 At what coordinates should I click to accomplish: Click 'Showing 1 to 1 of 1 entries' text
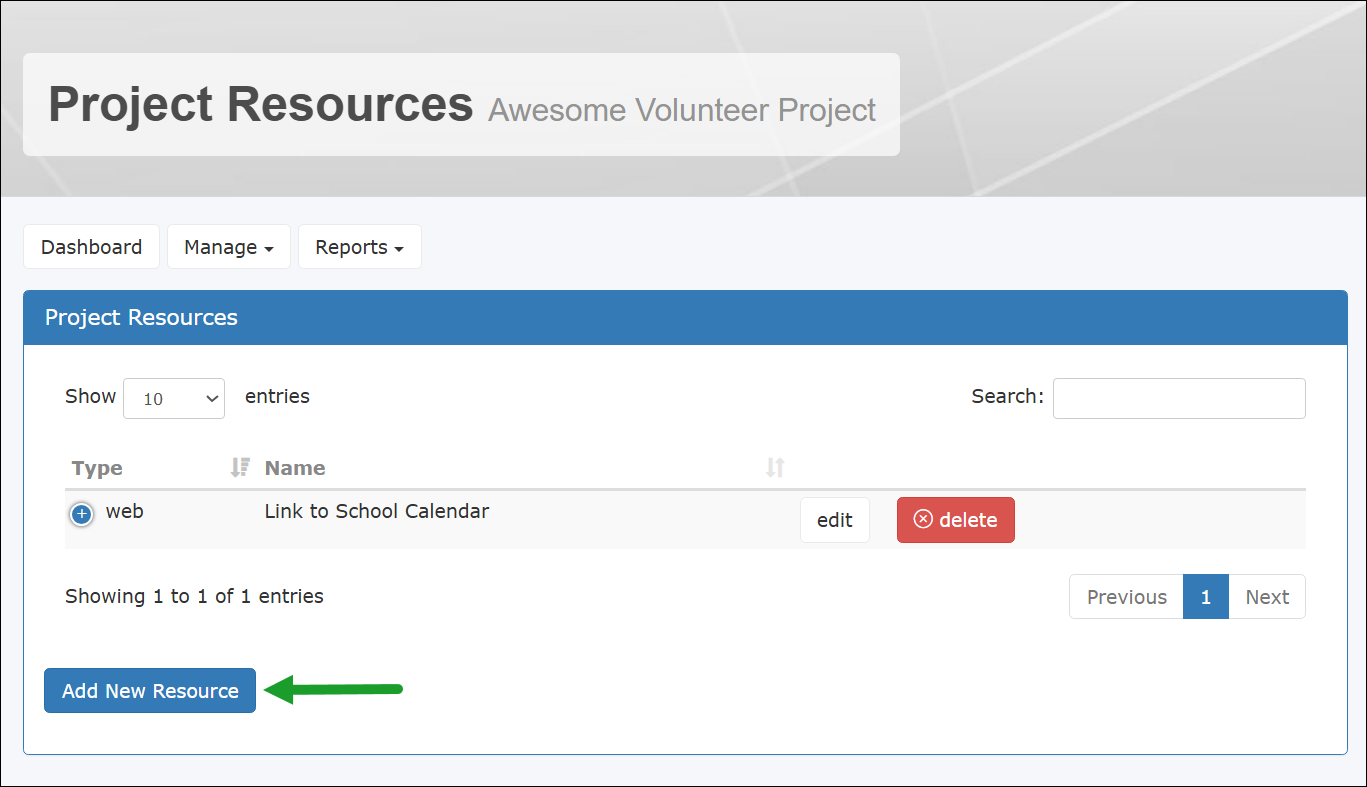pyautogui.click(x=194, y=596)
